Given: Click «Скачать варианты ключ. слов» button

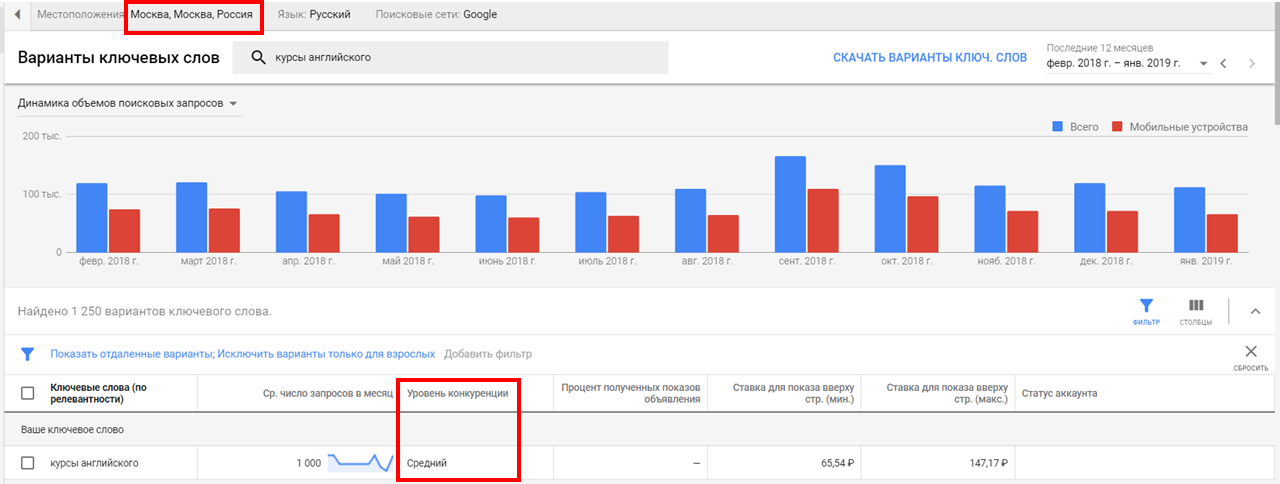Looking at the screenshot, I should (x=929, y=58).
